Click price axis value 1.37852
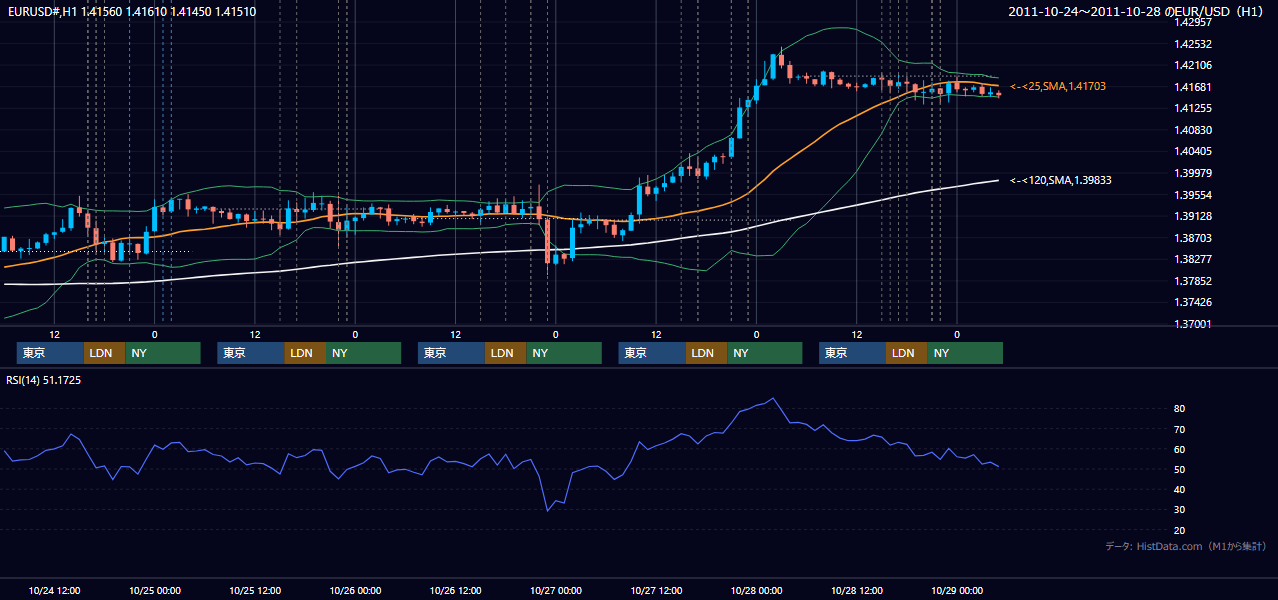This screenshot has width=1278, height=600. (1193, 281)
